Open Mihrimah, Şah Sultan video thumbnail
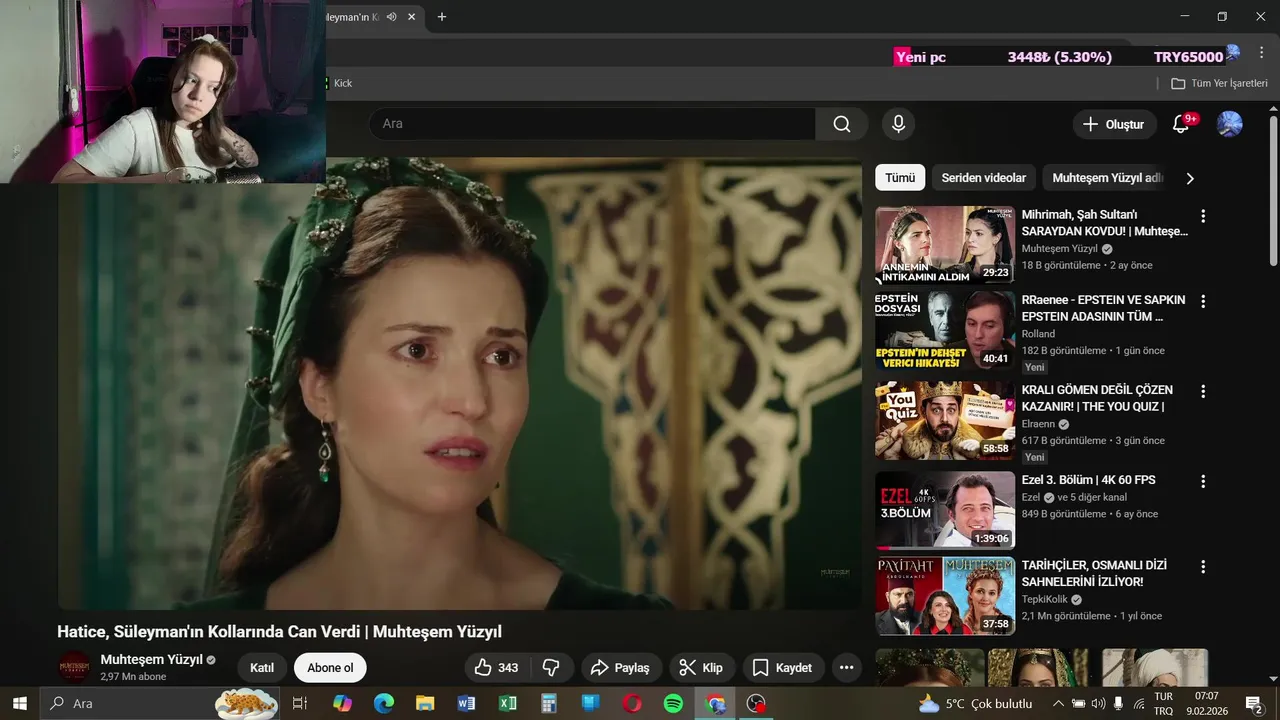The image size is (1280, 720). (945, 245)
